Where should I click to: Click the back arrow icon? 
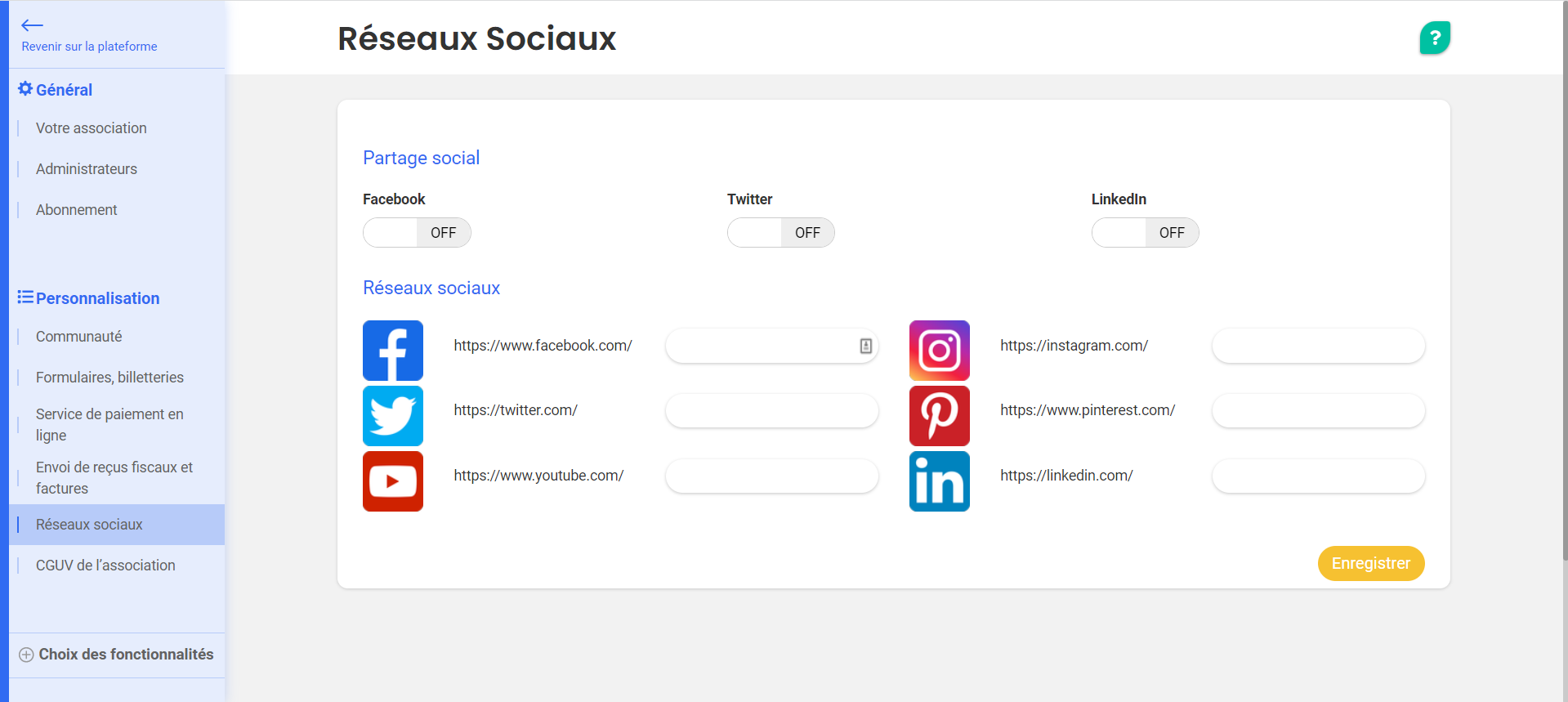32,25
